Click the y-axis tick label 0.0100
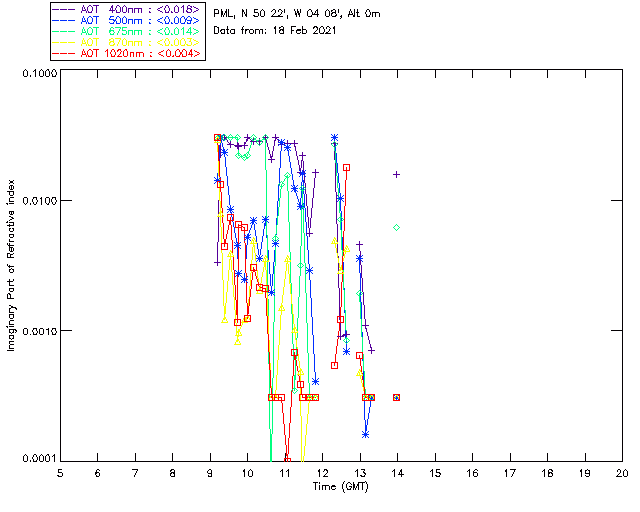The image size is (640, 512). 39,201
